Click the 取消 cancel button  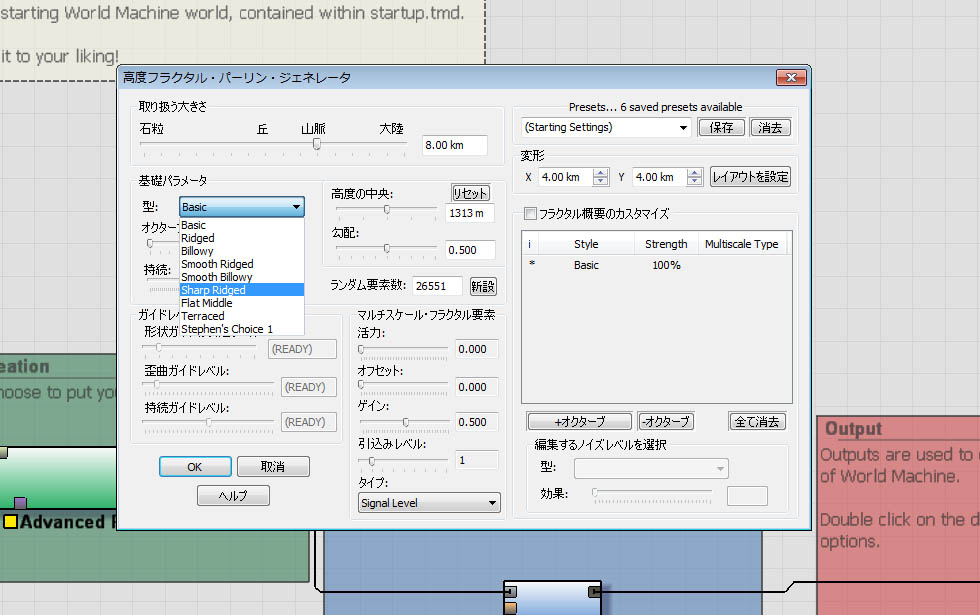[x=273, y=467]
